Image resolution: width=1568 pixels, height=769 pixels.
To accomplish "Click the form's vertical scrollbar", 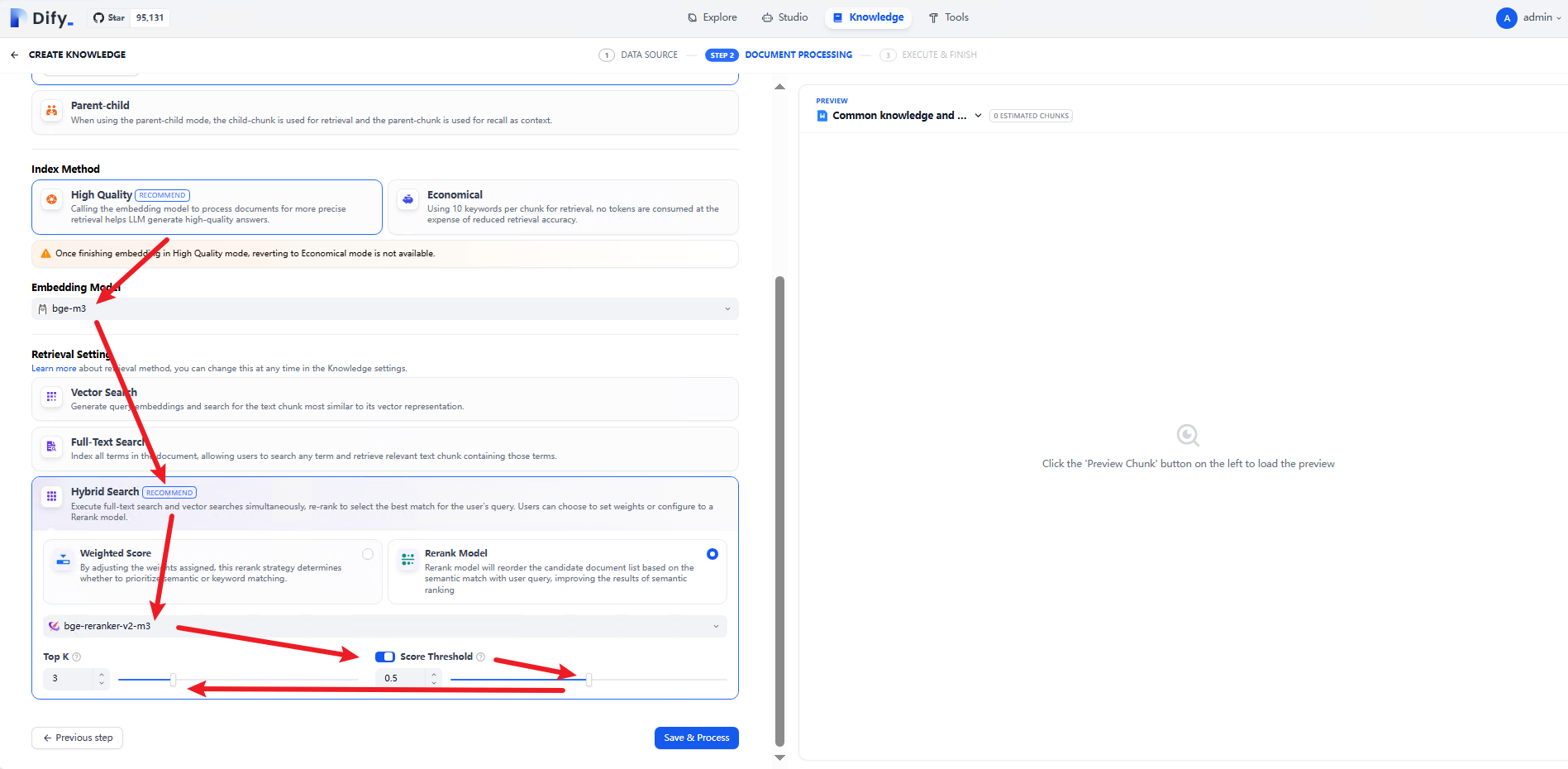I will pos(779,511).
